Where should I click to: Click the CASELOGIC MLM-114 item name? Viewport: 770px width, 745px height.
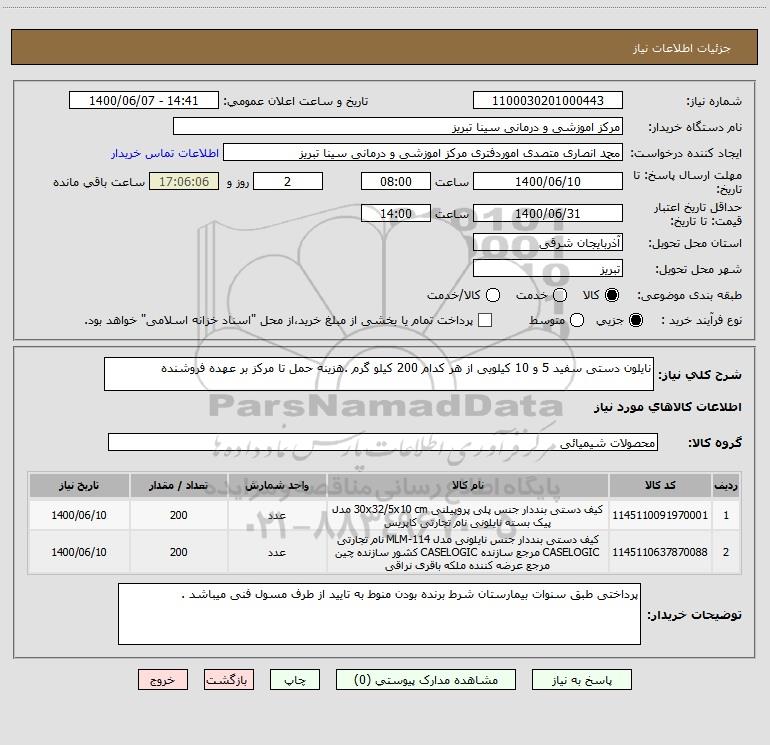tap(468, 552)
